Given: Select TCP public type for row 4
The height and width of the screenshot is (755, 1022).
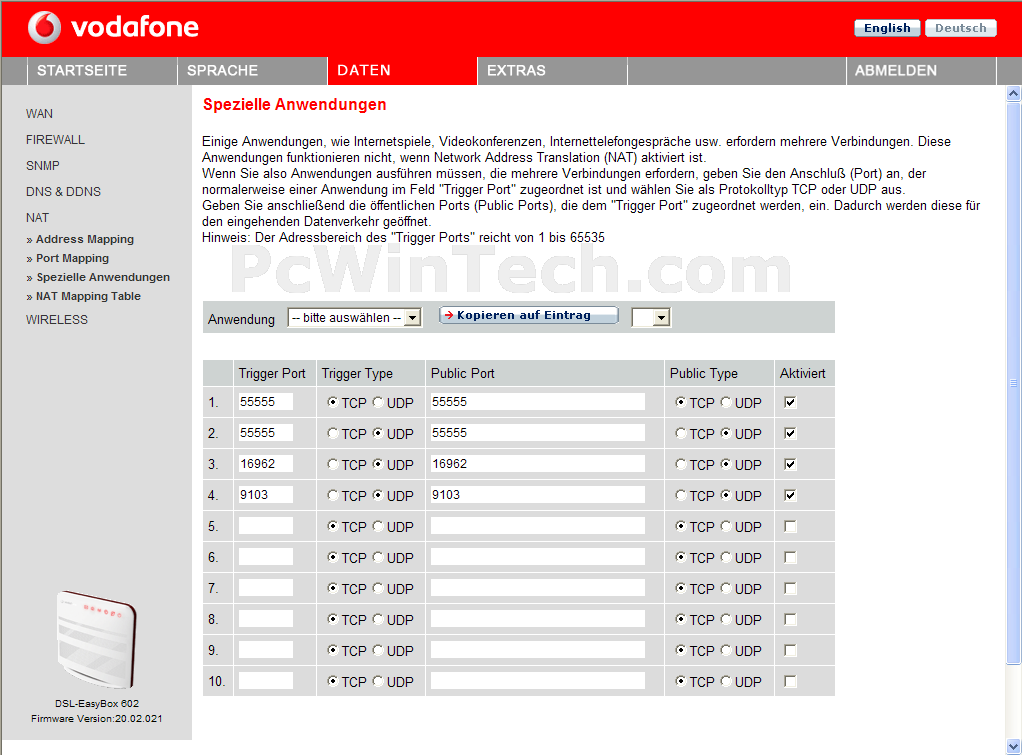Looking at the screenshot, I should (x=681, y=496).
